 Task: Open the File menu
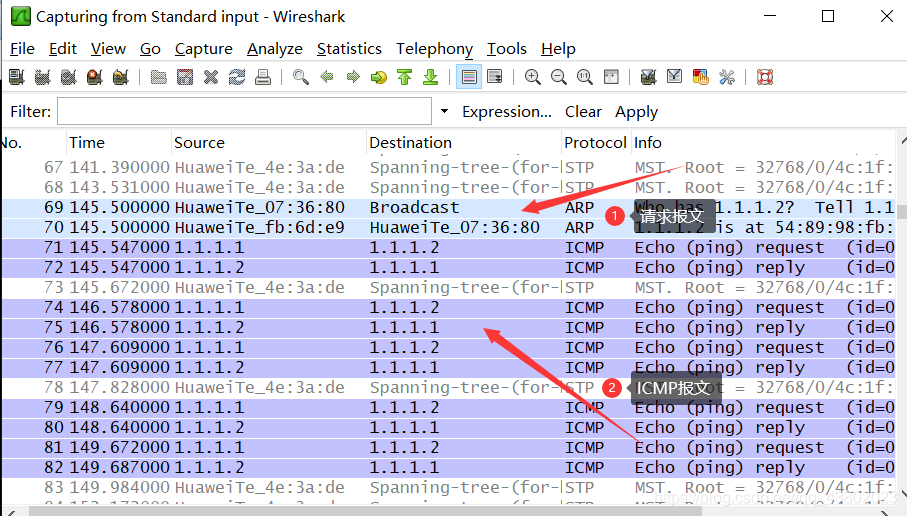click(23, 49)
